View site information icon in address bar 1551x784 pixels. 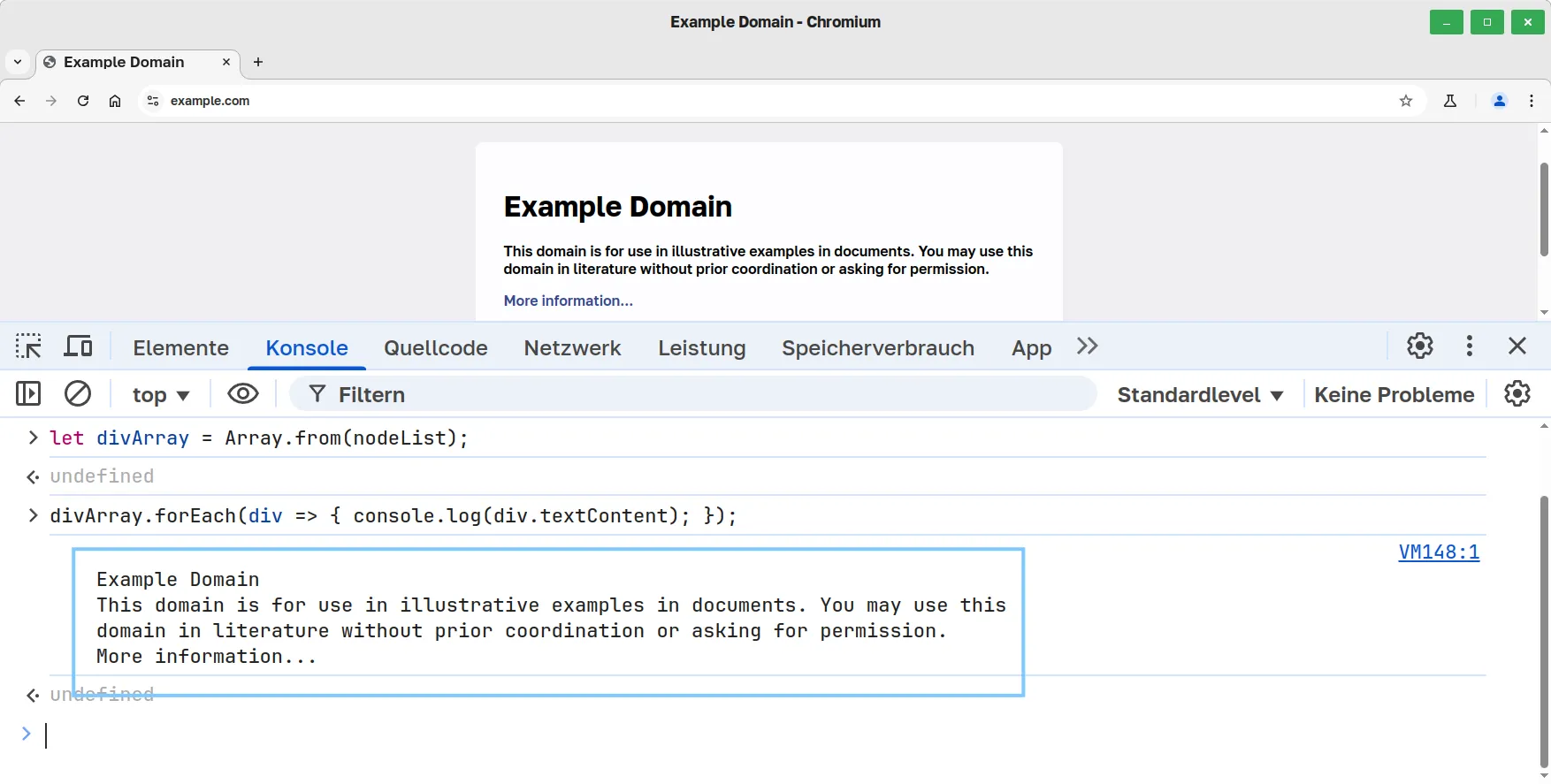[x=153, y=101]
